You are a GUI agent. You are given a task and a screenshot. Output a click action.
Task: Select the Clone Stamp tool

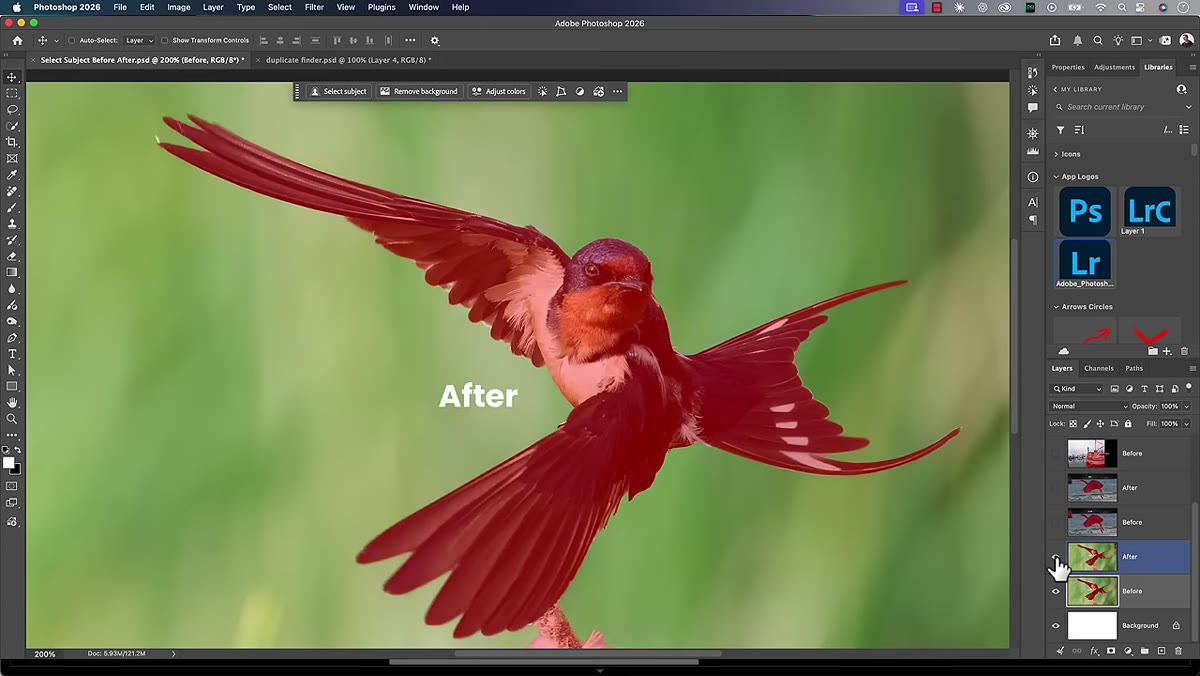[x=12, y=224]
